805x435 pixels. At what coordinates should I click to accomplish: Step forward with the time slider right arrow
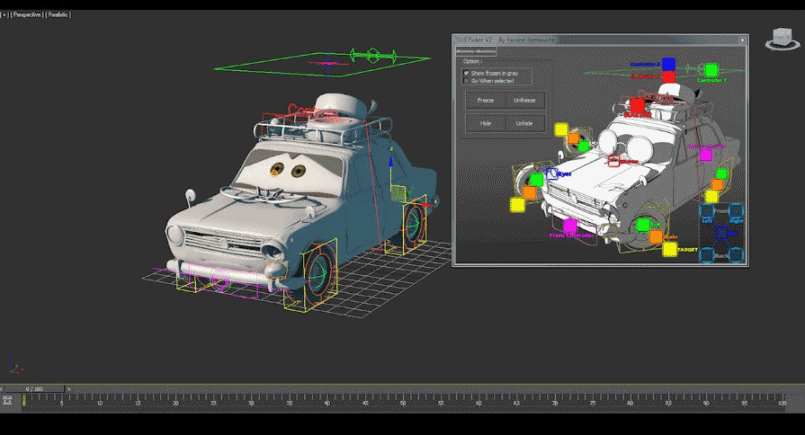69,389
